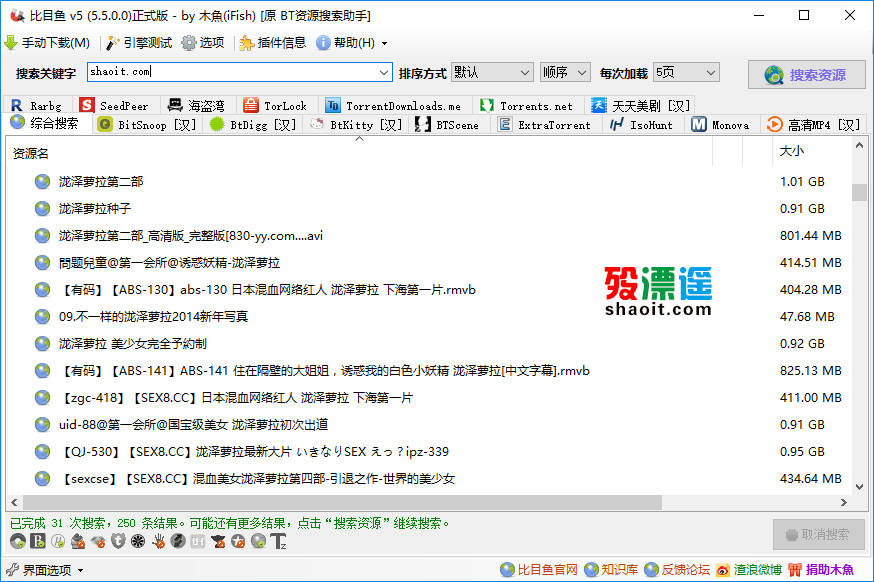
Task: Switch to the TorLock tab
Action: 276,105
